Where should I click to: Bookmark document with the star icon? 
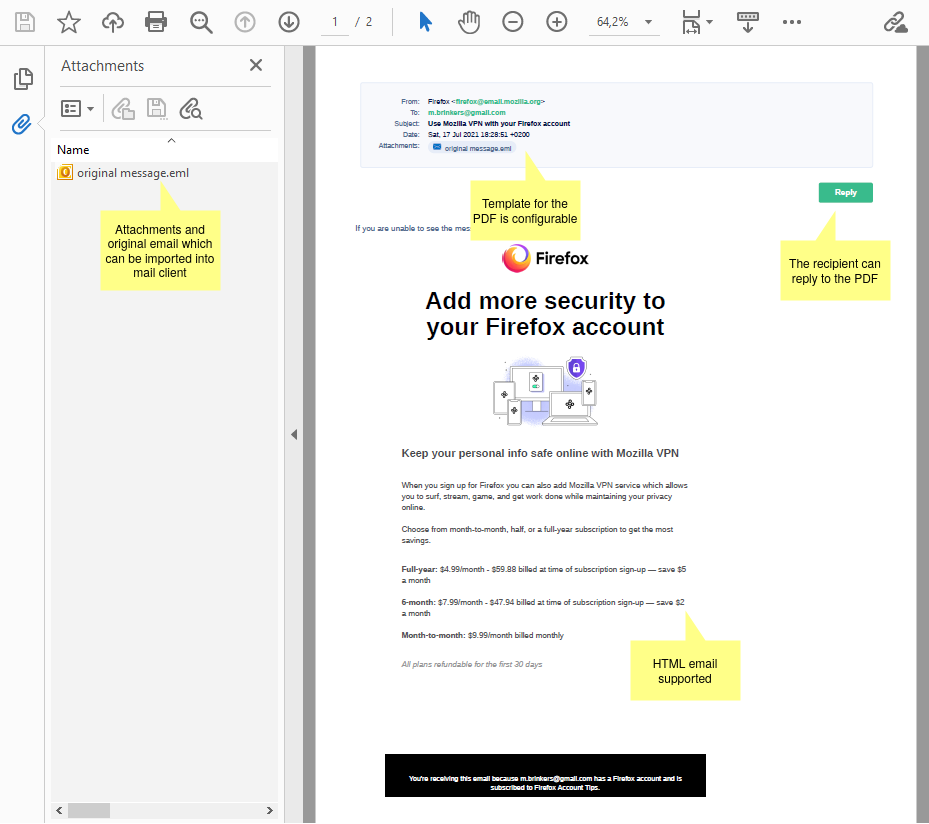tap(69, 22)
